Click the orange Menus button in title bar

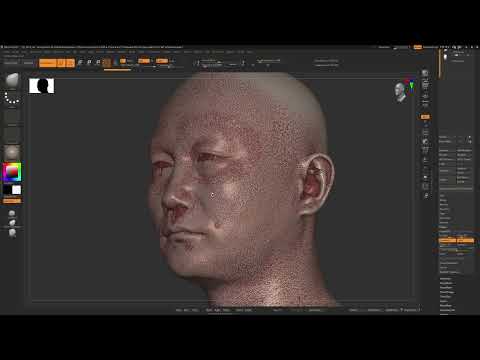point(418,47)
